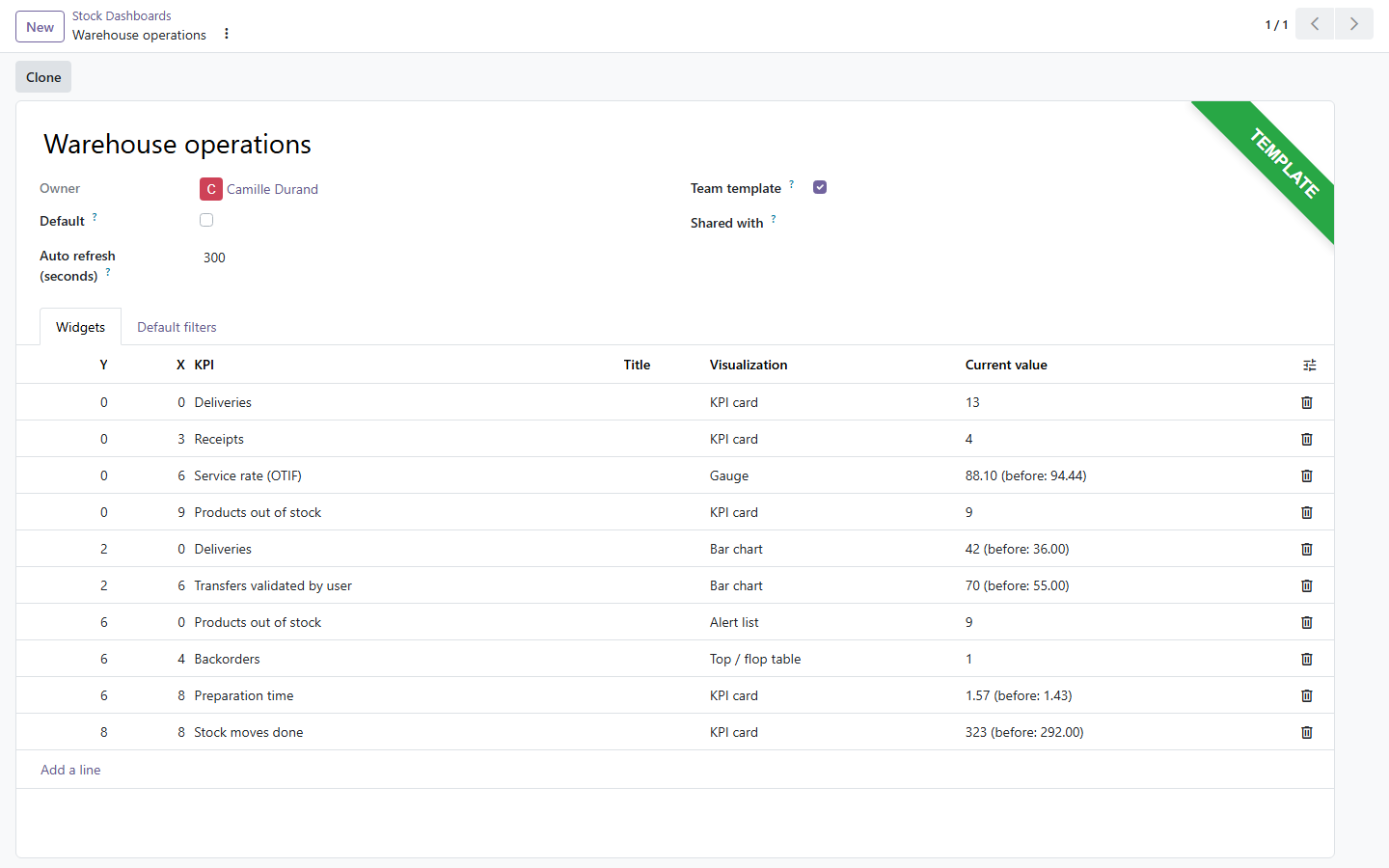Click the value 70 (before: 55.00)
The height and width of the screenshot is (868, 1389).
click(x=1018, y=585)
